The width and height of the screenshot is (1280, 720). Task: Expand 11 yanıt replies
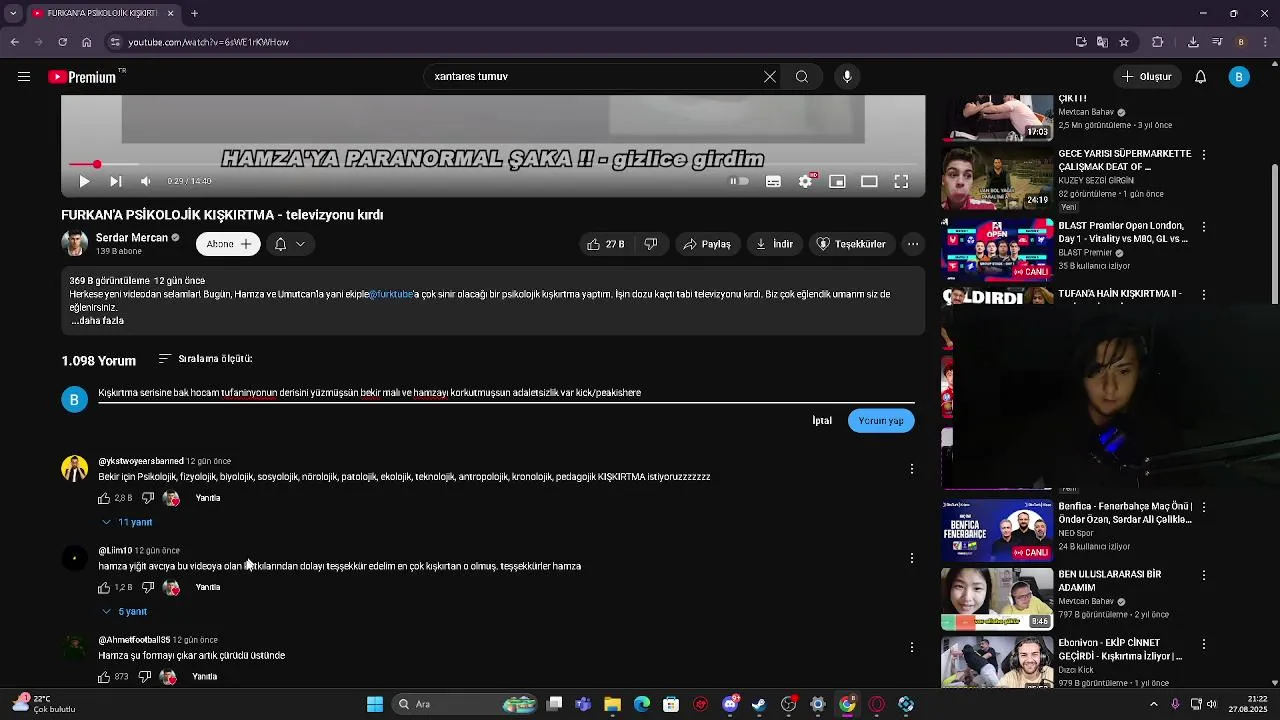click(127, 522)
